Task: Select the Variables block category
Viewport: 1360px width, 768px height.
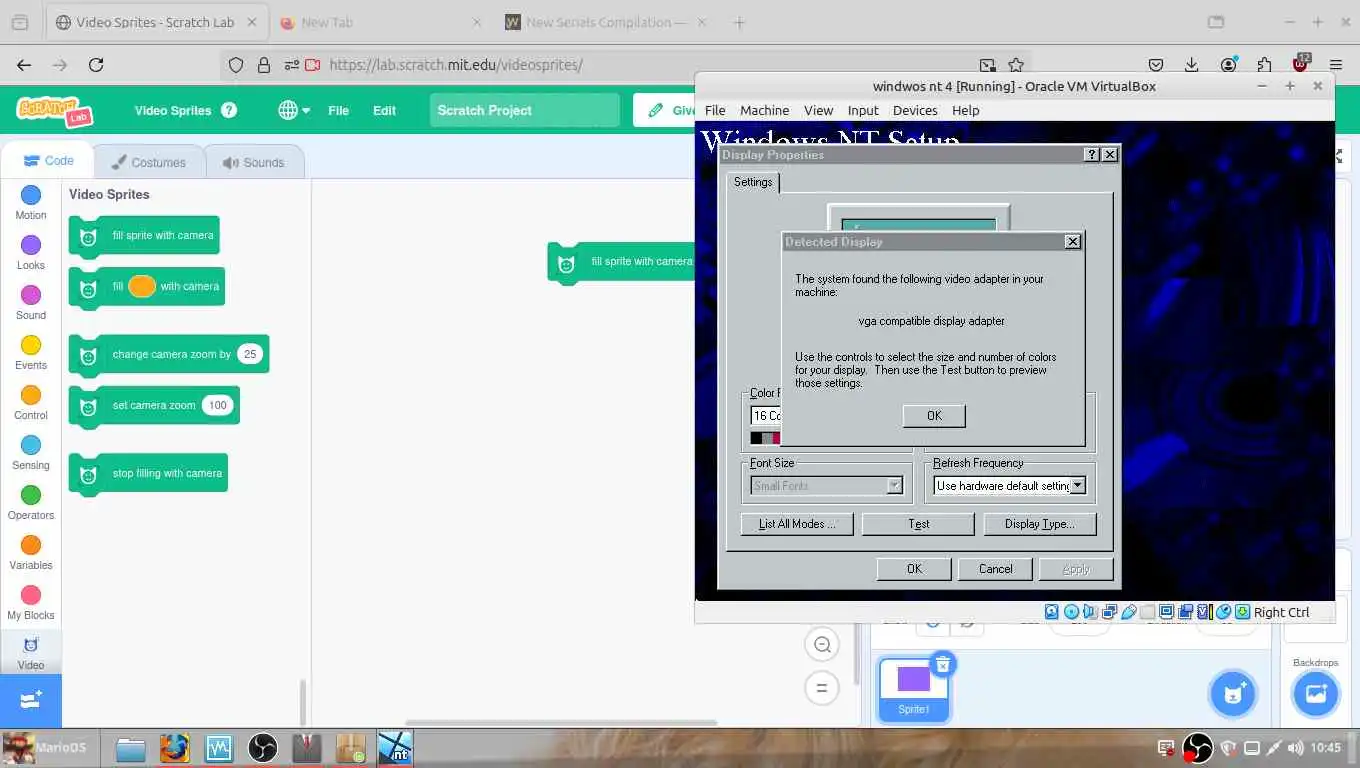Action: pos(31,553)
